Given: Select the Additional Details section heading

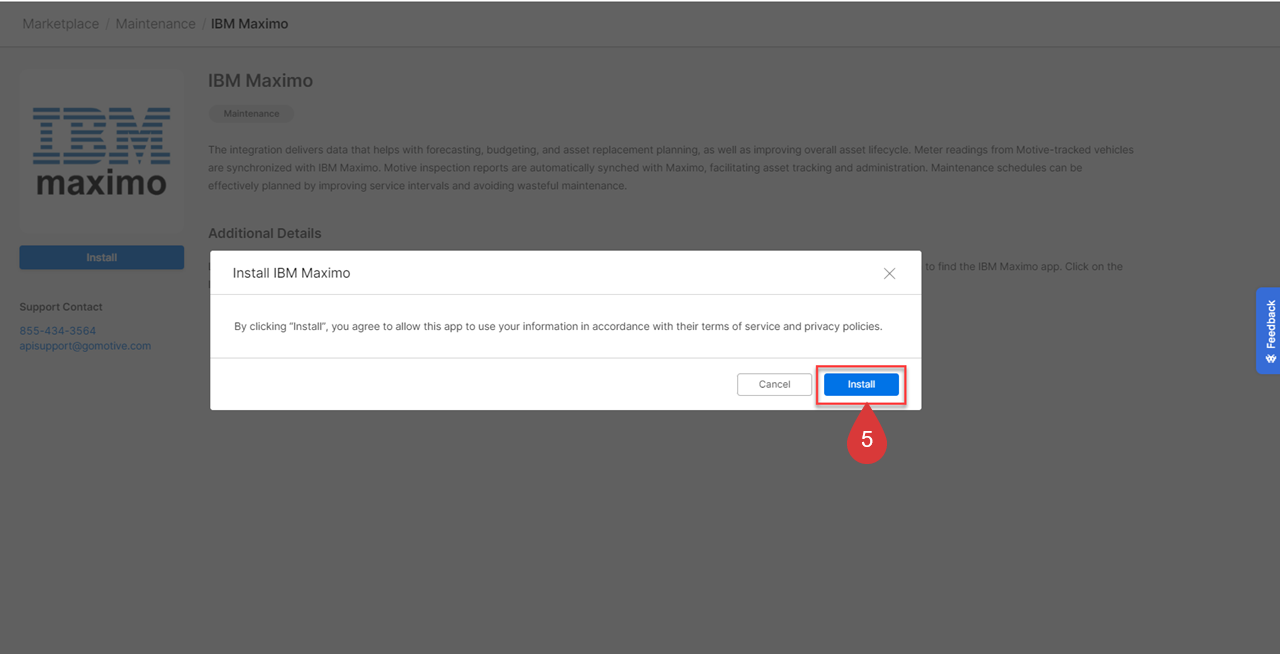Looking at the screenshot, I should pos(264,232).
